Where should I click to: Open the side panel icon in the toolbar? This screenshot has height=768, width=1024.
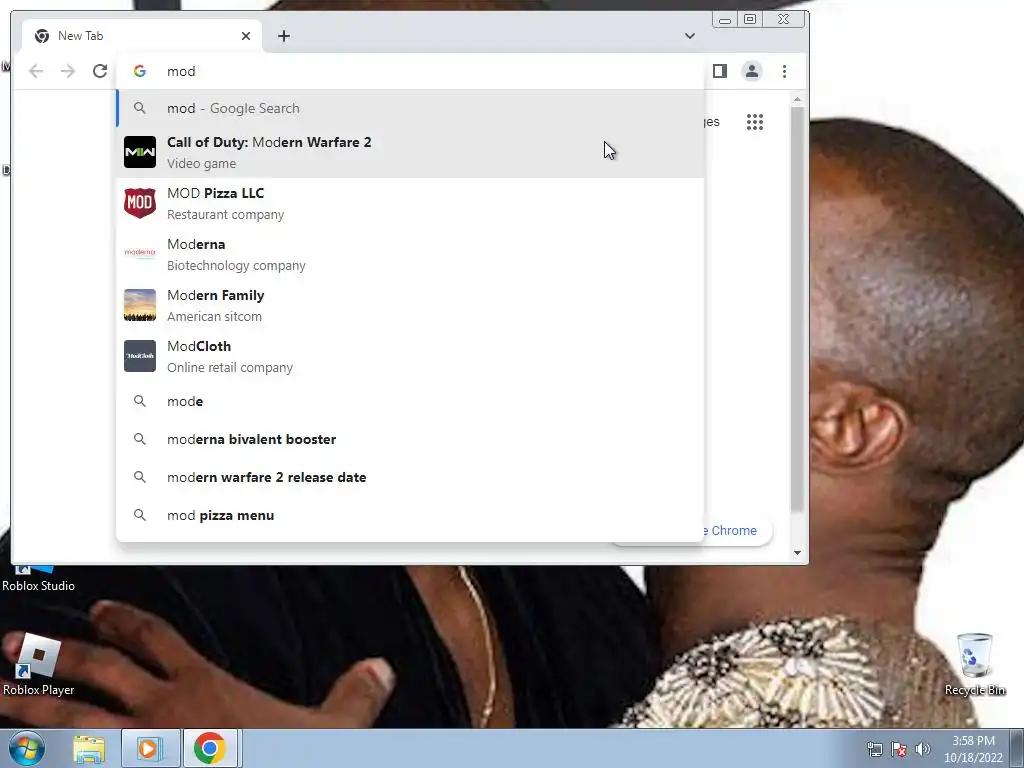(720, 71)
